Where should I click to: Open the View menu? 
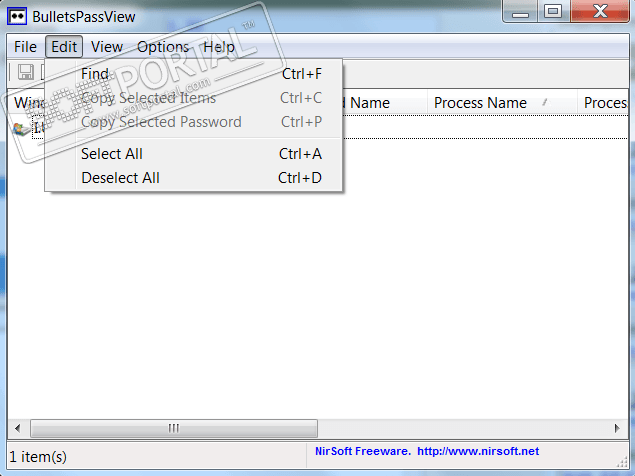coord(107,47)
